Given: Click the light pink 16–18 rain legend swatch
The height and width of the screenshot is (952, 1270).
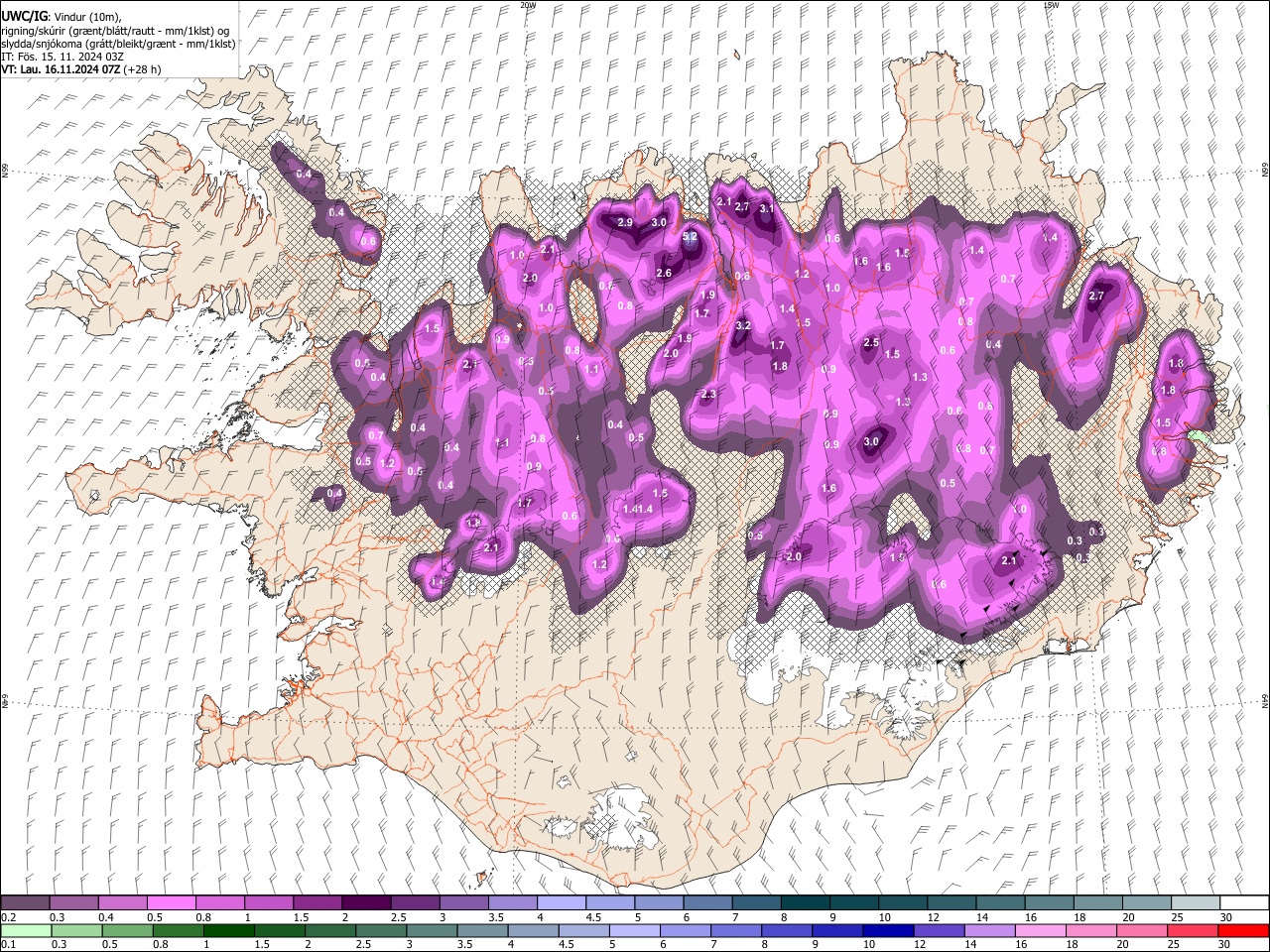Looking at the screenshot, I should [x=1039, y=930].
